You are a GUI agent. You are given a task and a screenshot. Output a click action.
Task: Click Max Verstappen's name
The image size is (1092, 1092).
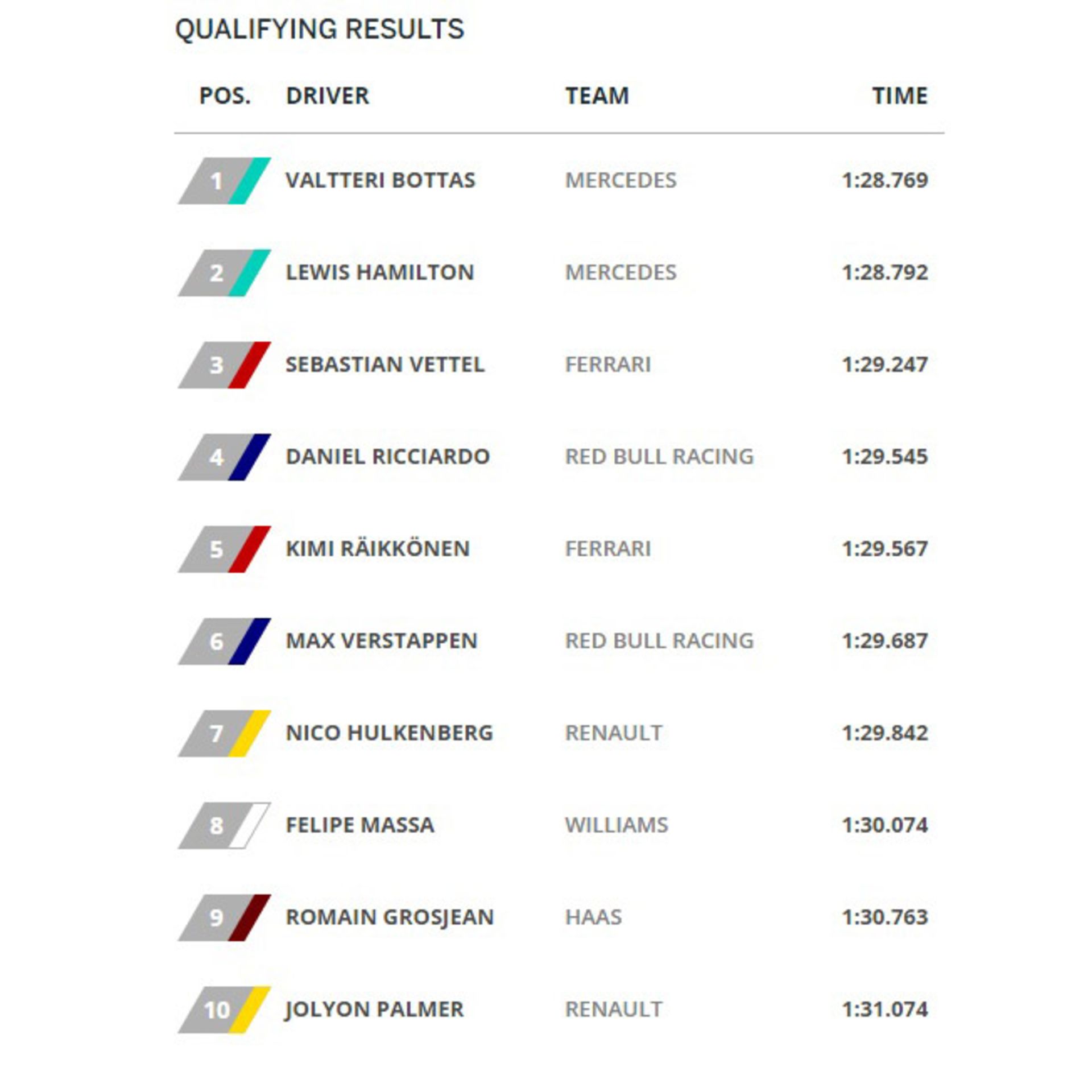tap(381, 641)
